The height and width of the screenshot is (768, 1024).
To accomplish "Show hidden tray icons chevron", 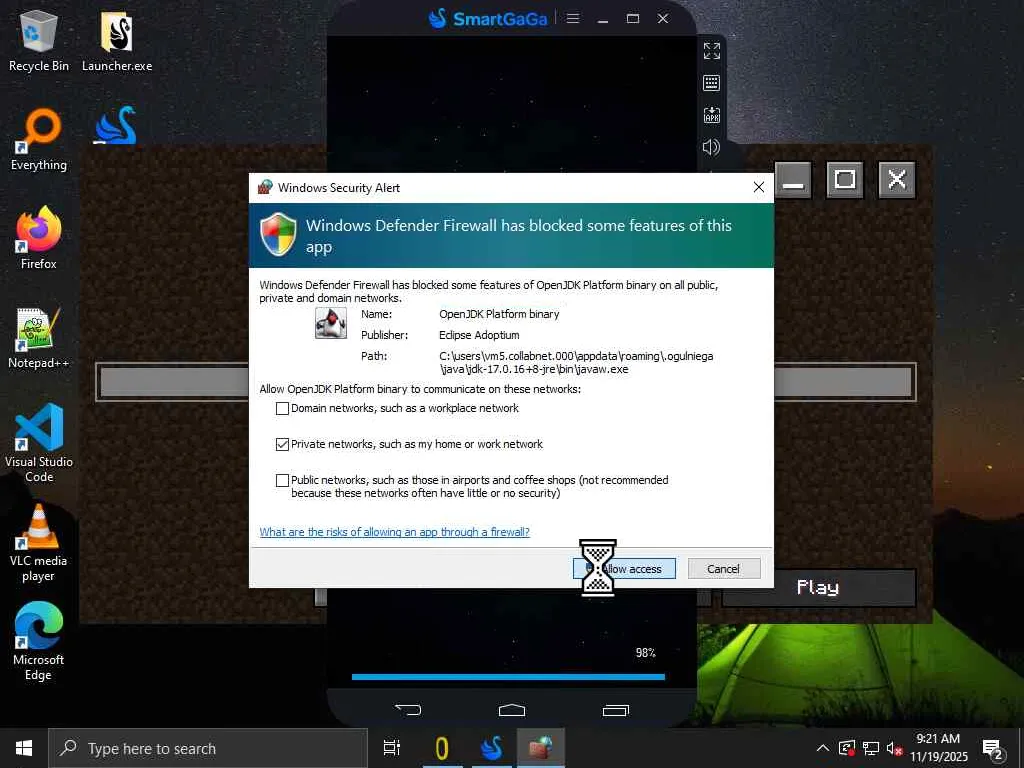I will click(823, 748).
